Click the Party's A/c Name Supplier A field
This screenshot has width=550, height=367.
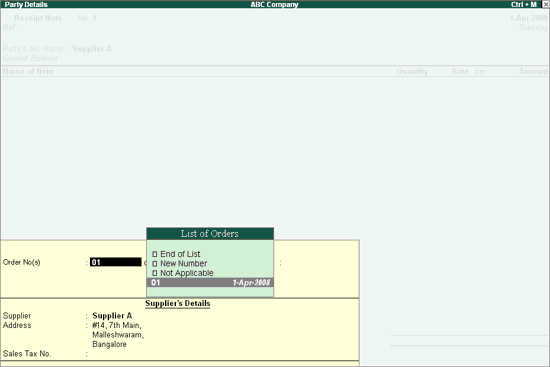tap(92, 49)
